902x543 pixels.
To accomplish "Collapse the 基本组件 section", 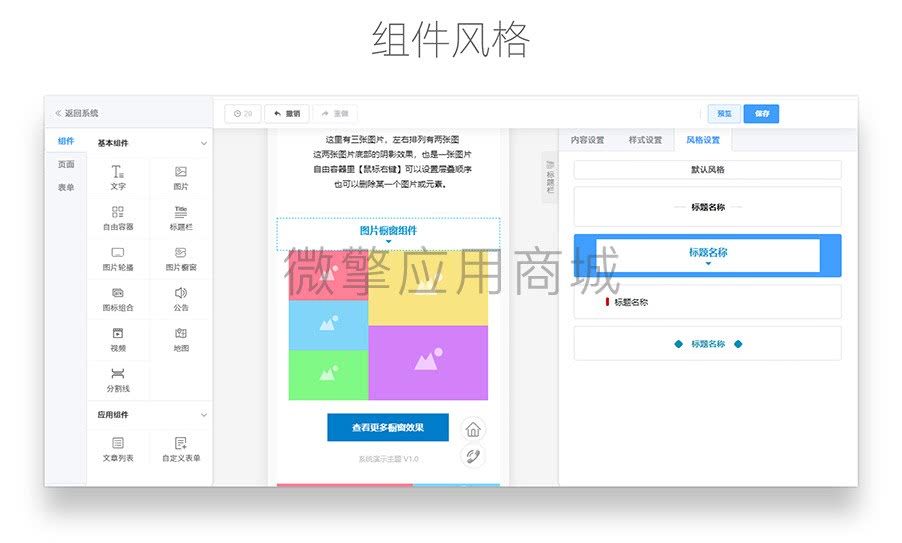I will (204, 143).
